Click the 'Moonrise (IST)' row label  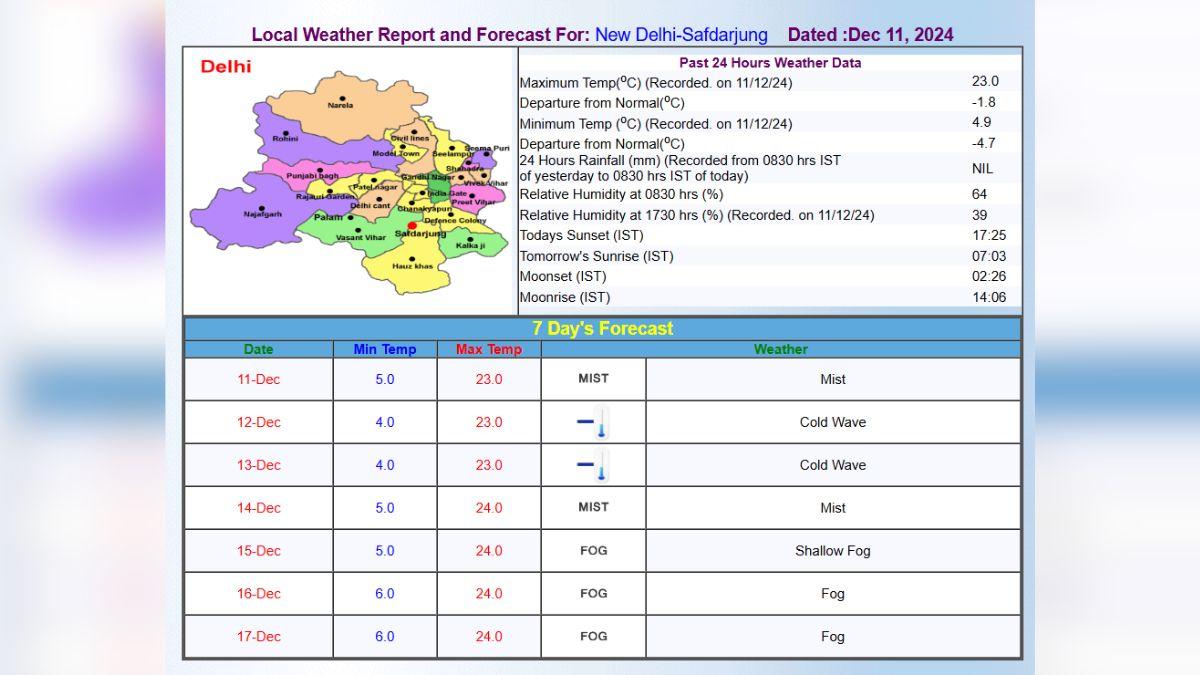(x=565, y=297)
